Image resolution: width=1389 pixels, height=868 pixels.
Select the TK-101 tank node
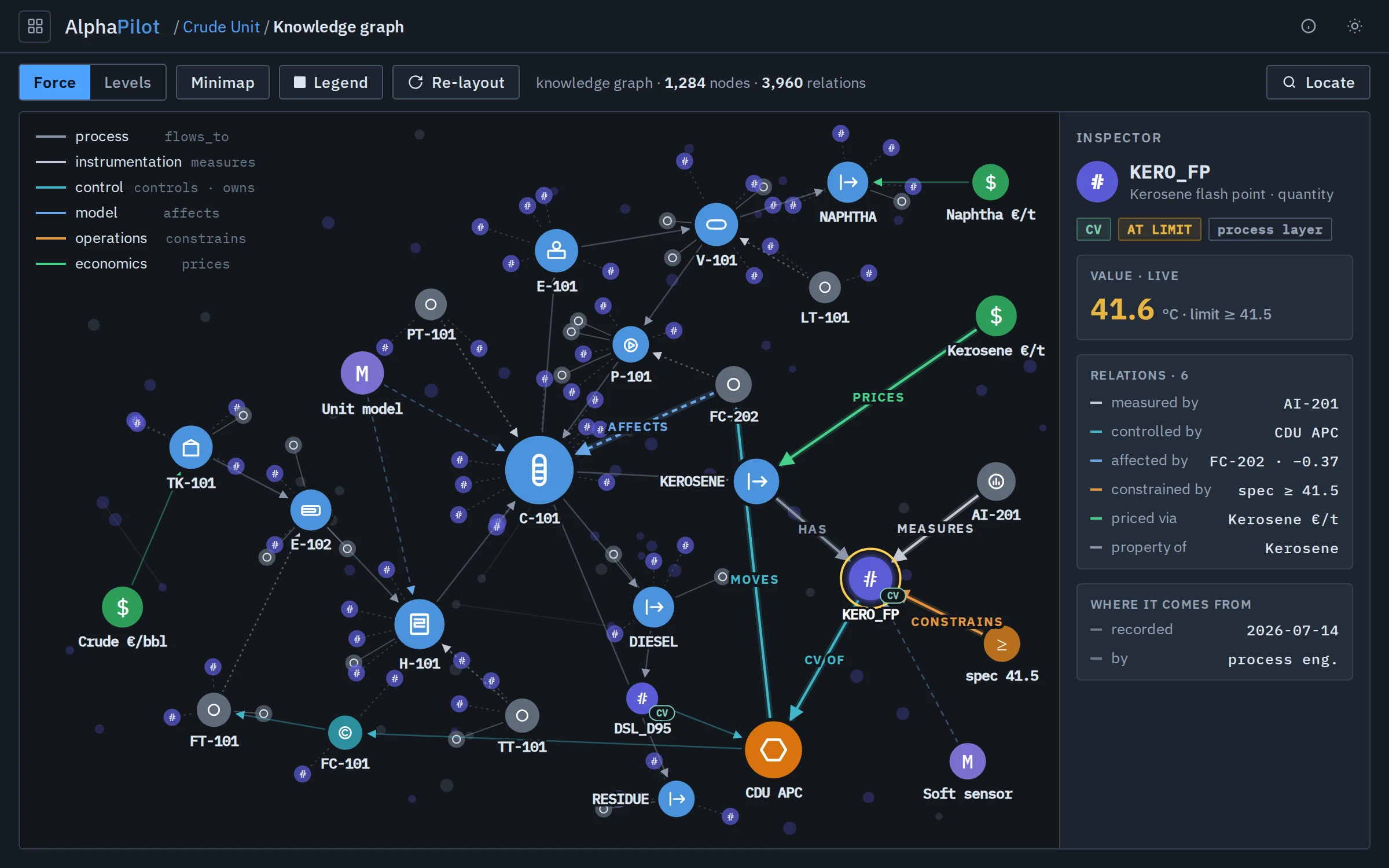pos(190,447)
